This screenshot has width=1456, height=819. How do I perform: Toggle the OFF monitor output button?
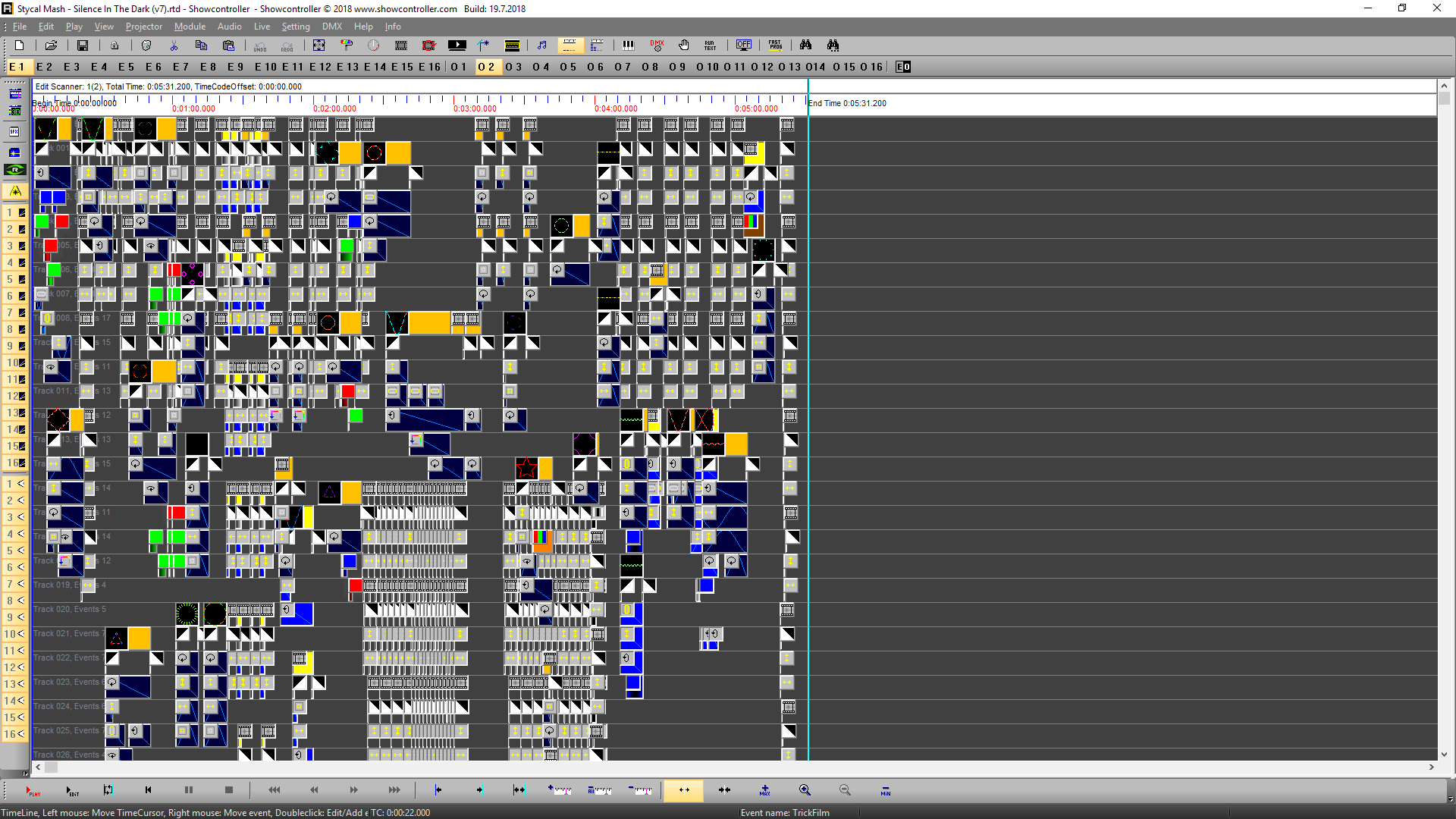(x=743, y=45)
